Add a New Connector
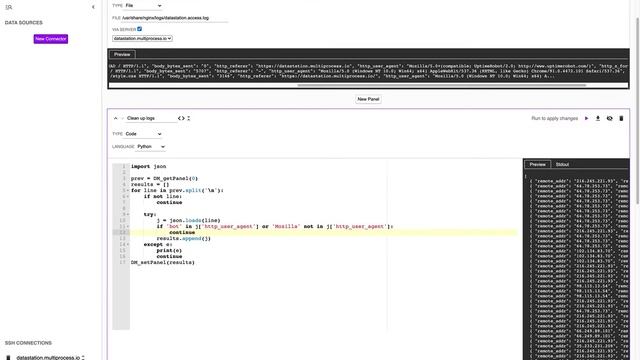This screenshot has height=360, width=640. 51,39
